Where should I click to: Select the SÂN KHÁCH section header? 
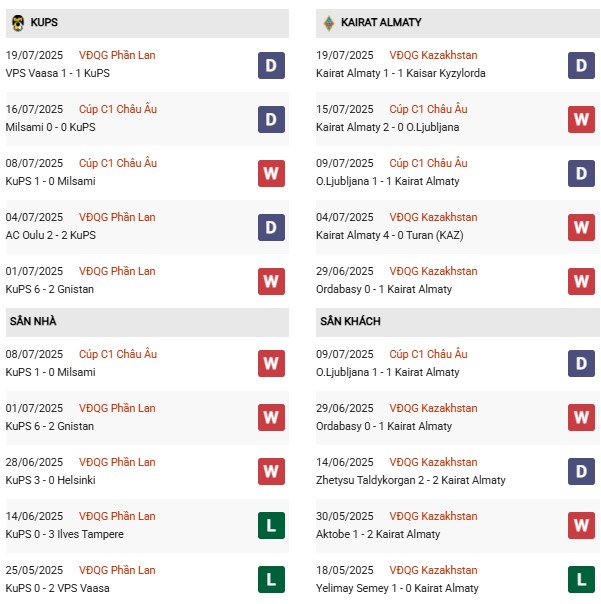350,321
